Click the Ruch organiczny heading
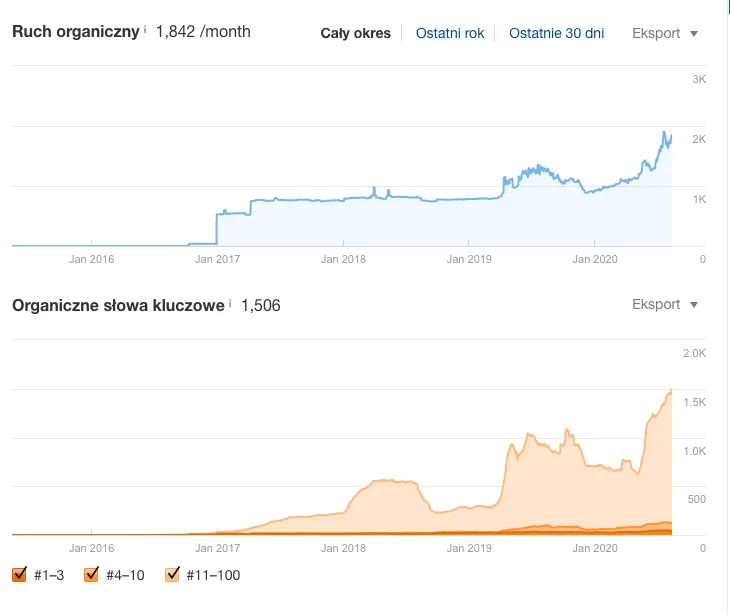 [75, 31]
